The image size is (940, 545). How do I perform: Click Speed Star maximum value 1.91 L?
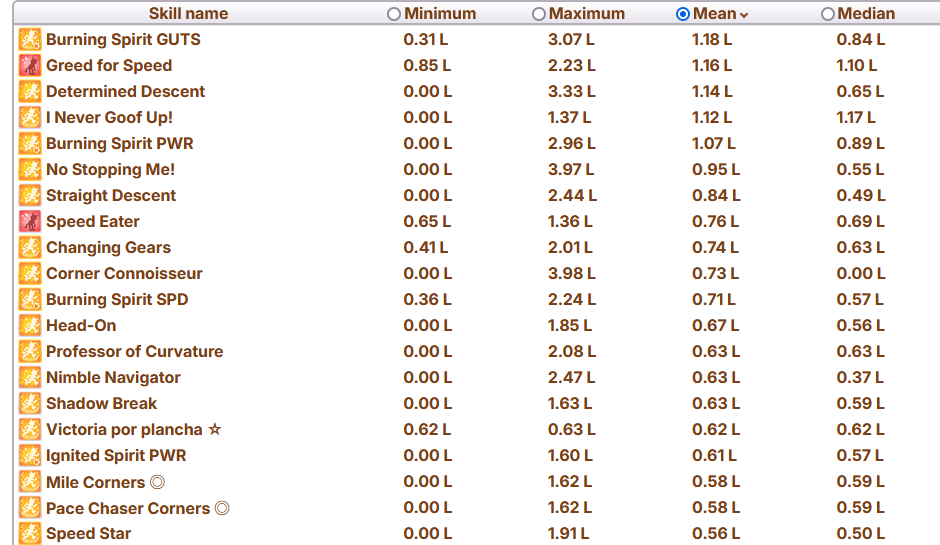pos(568,534)
